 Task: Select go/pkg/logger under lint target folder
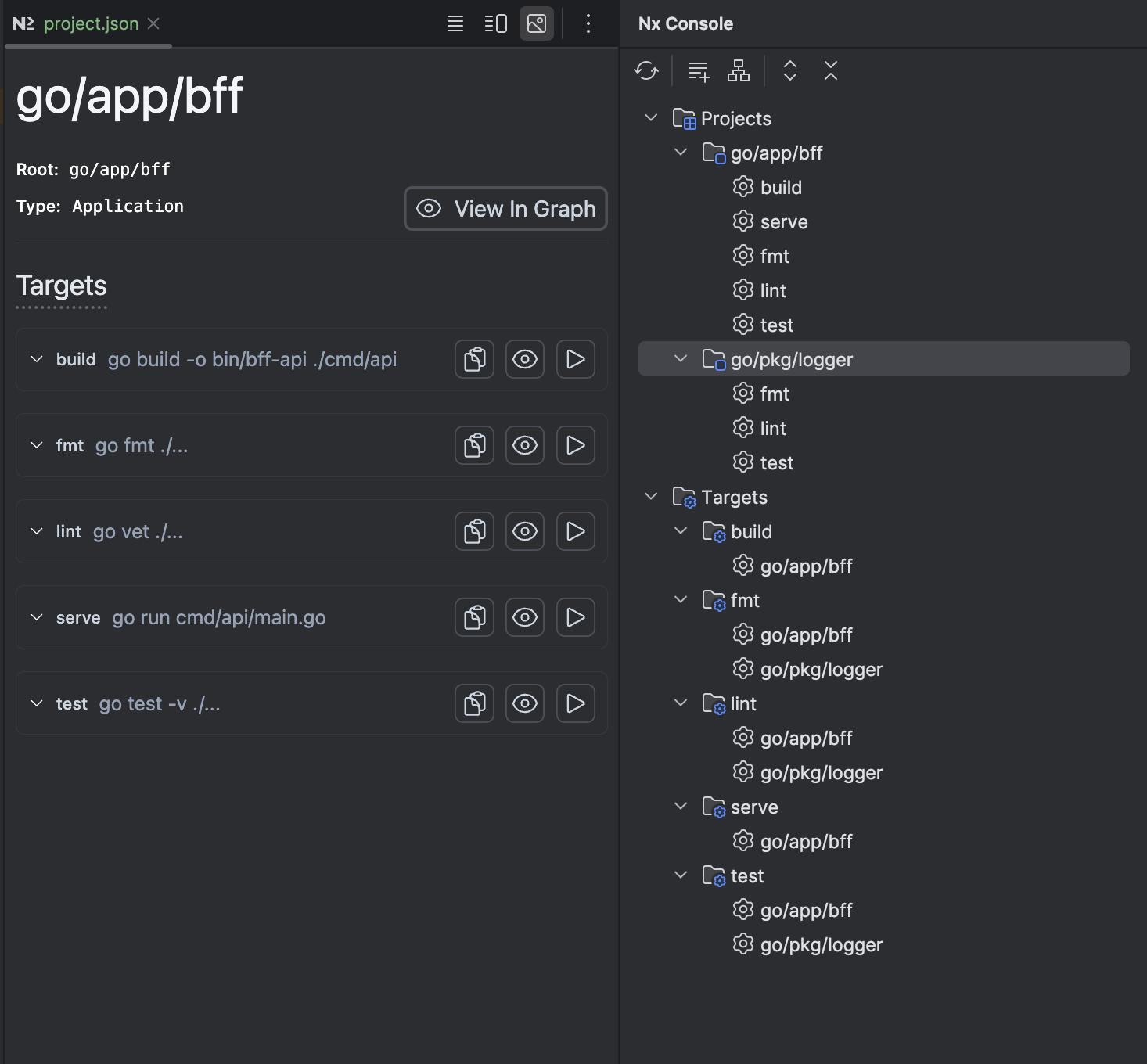822,772
